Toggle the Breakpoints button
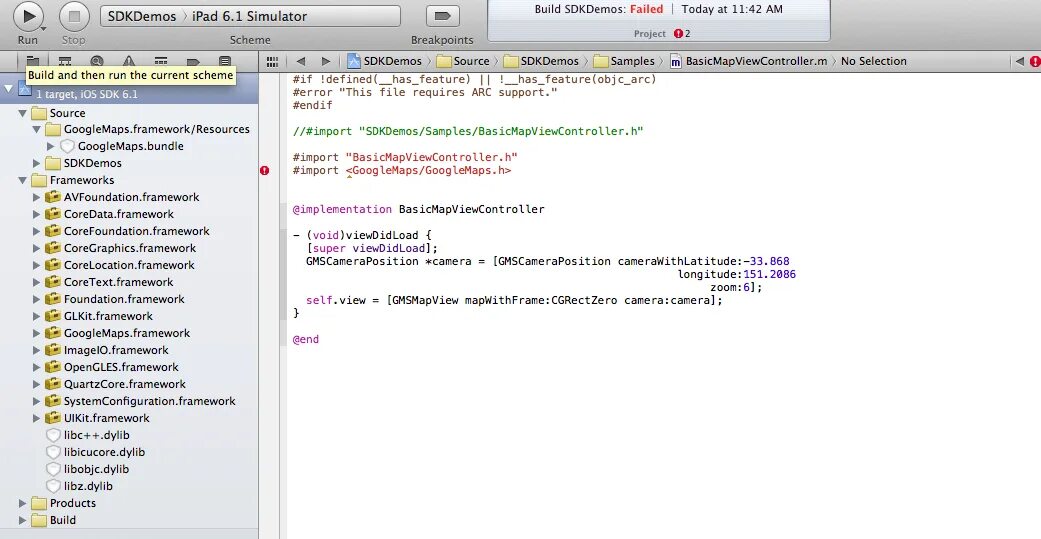 (x=443, y=16)
